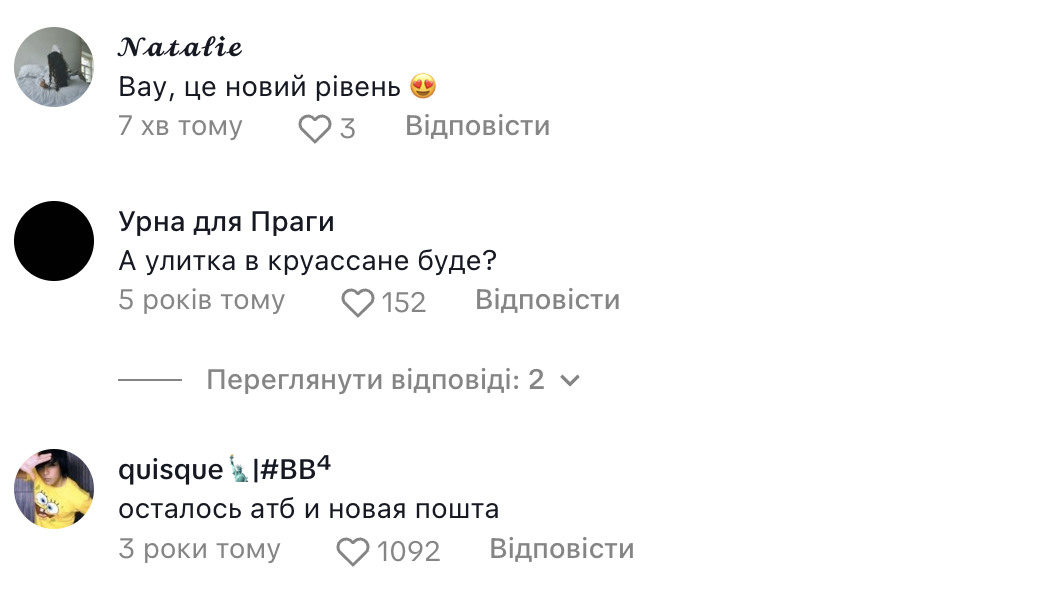Screen dimensions: 1040x606
Task: Open Natalie's profile picture
Action: [54, 68]
